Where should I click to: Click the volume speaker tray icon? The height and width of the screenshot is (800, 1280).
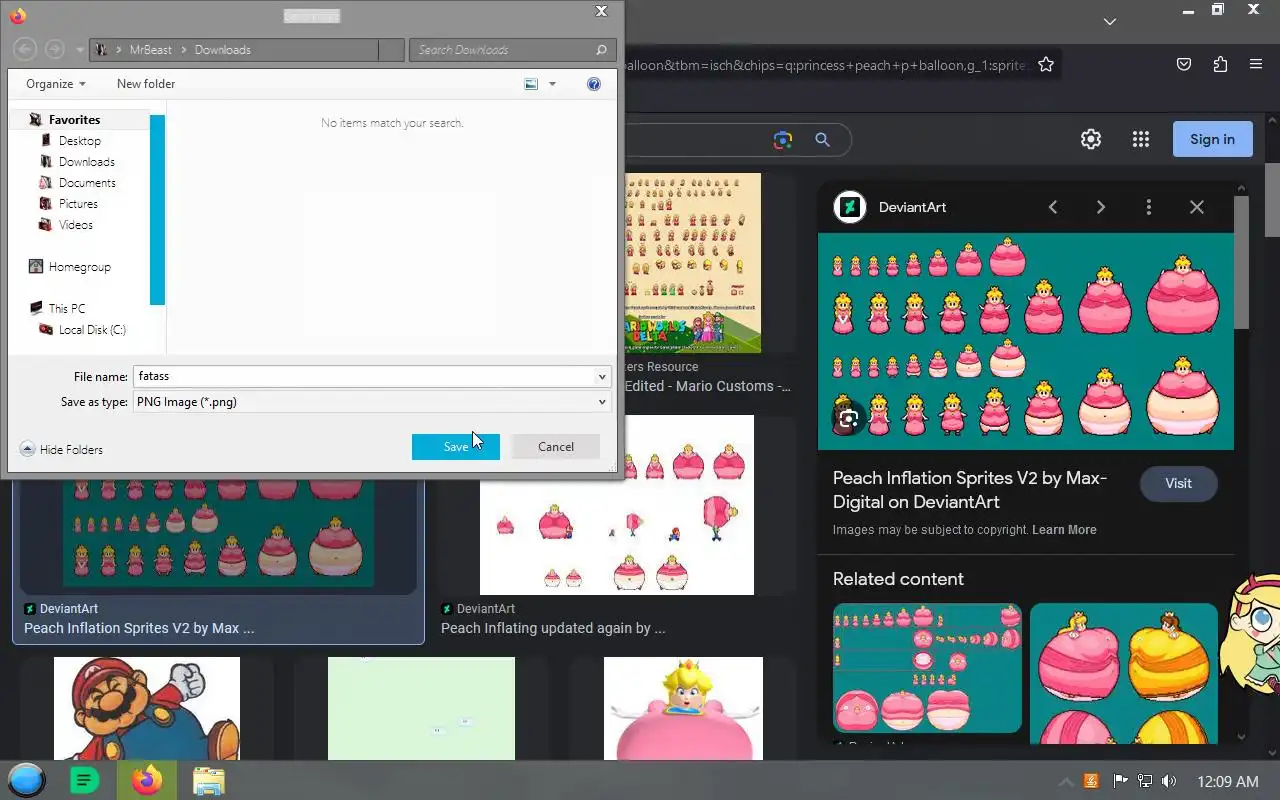click(1169, 781)
